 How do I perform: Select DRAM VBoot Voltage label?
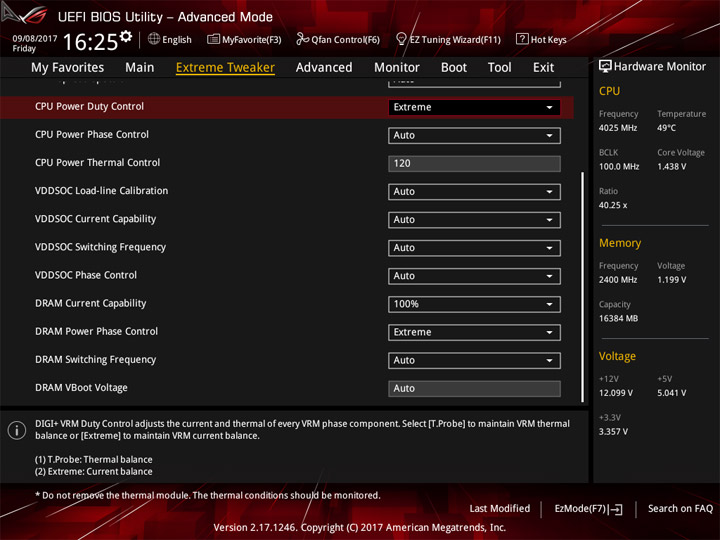(81, 388)
